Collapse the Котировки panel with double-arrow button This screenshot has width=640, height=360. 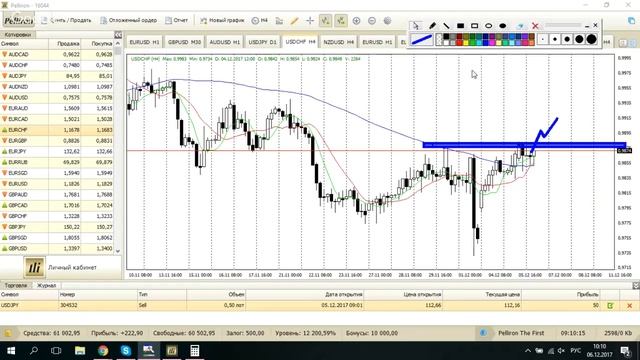[x=118, y=35]
